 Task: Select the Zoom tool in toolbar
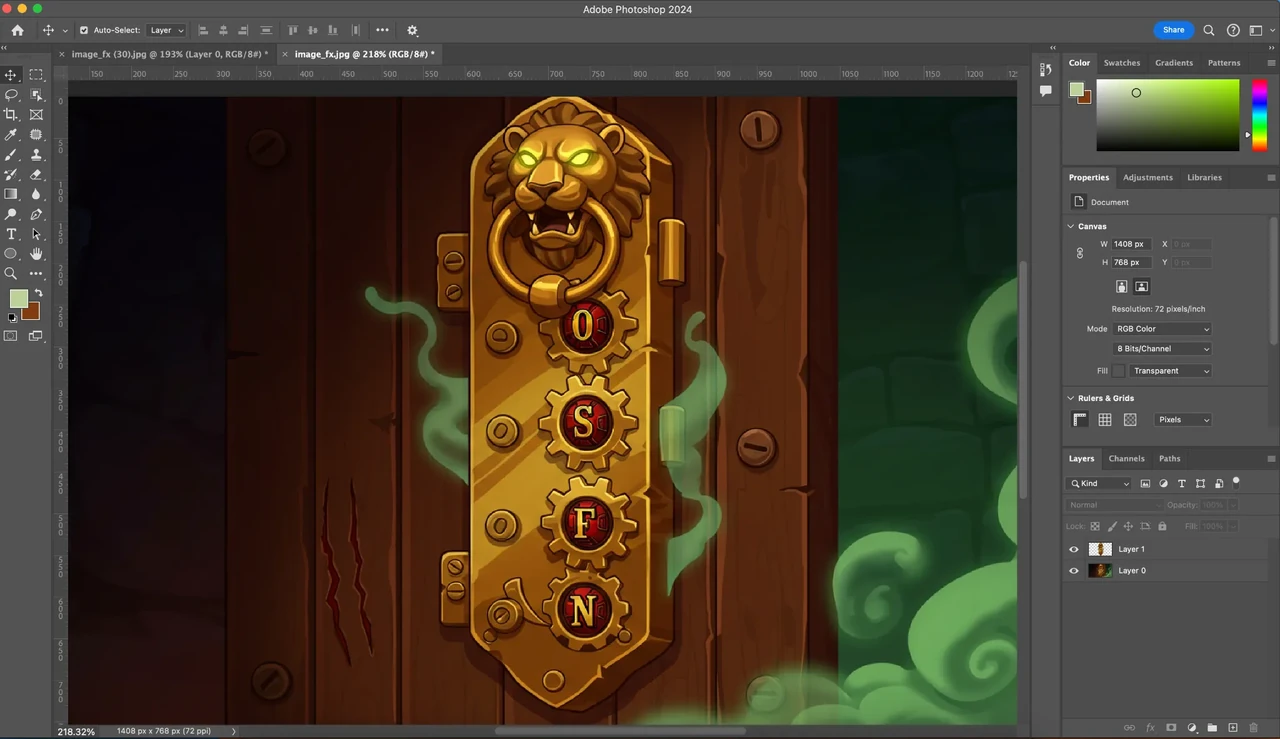(11, 273)
